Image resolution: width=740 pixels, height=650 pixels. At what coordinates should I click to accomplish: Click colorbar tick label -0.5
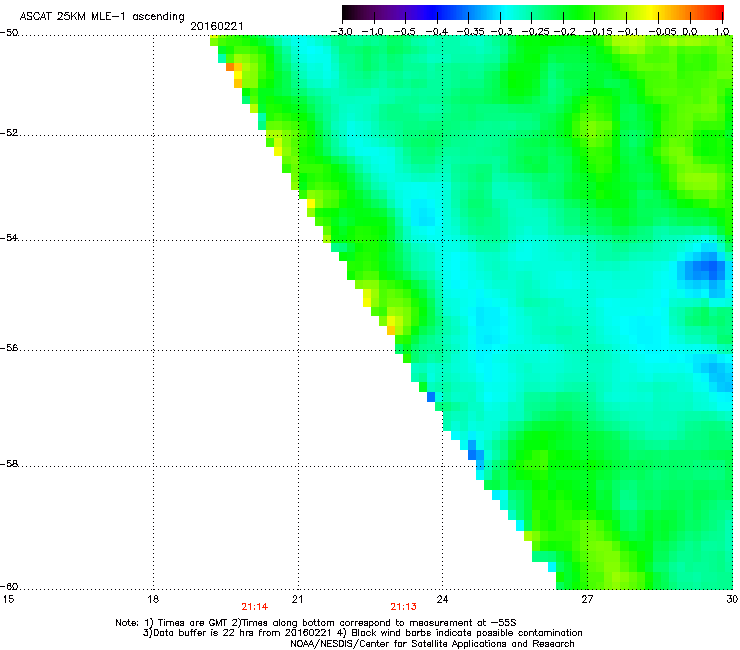click(x=404, y=32)
